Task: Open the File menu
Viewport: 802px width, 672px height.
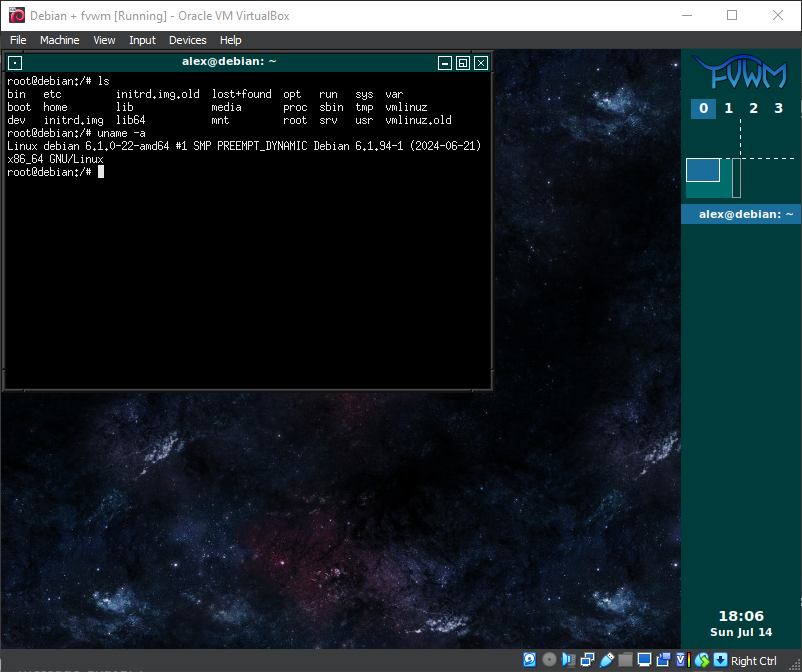Action: [18, 40]
